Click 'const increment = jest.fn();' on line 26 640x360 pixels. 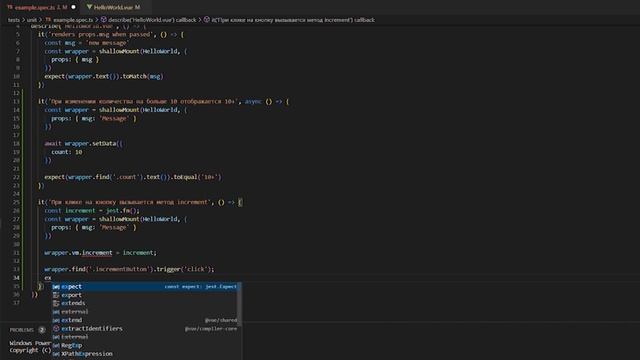(x=92, y=211)
